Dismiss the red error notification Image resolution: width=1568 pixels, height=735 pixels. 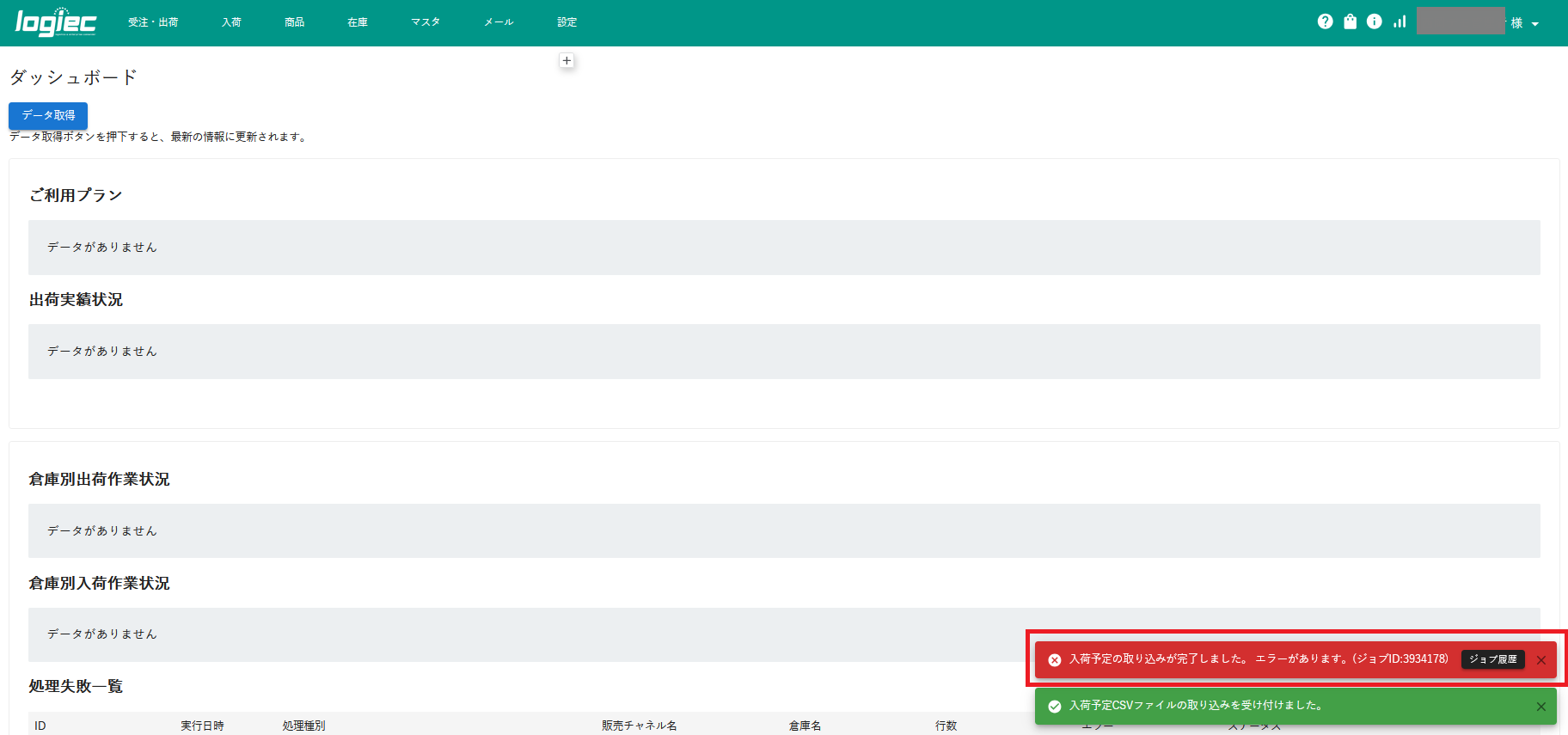click(1540, 660)
